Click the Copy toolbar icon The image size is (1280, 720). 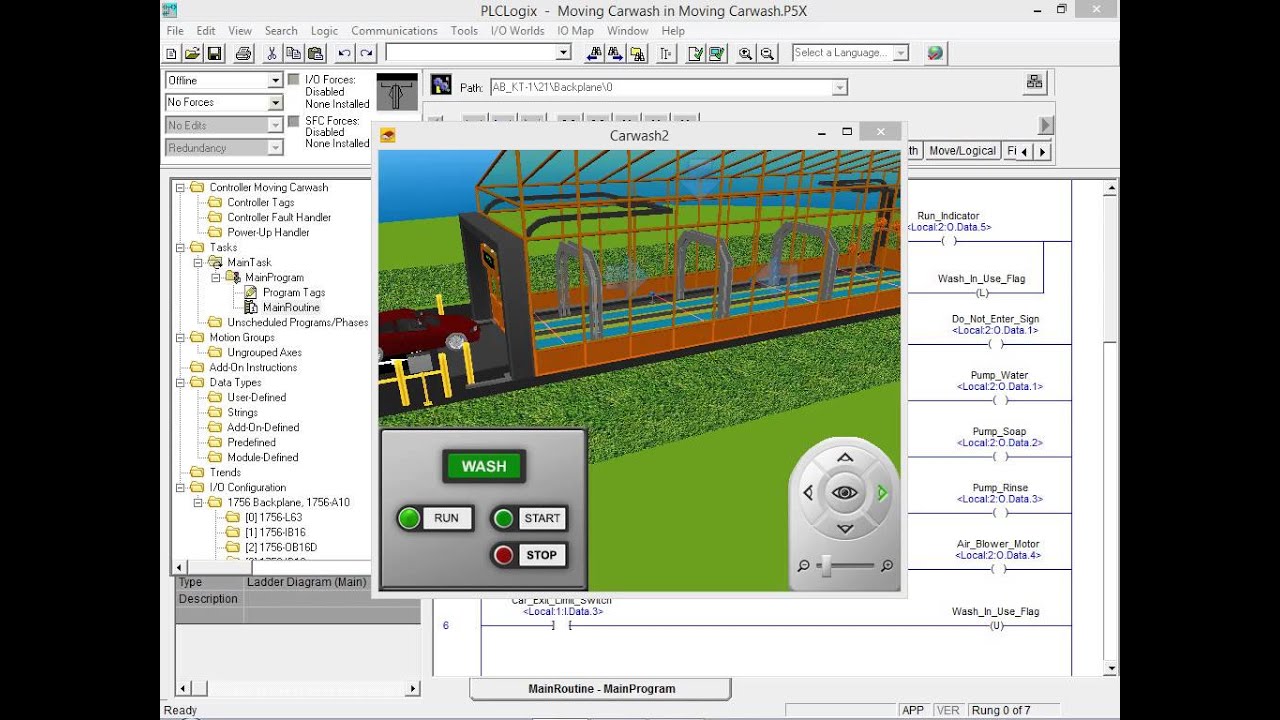tap(293, 53)
